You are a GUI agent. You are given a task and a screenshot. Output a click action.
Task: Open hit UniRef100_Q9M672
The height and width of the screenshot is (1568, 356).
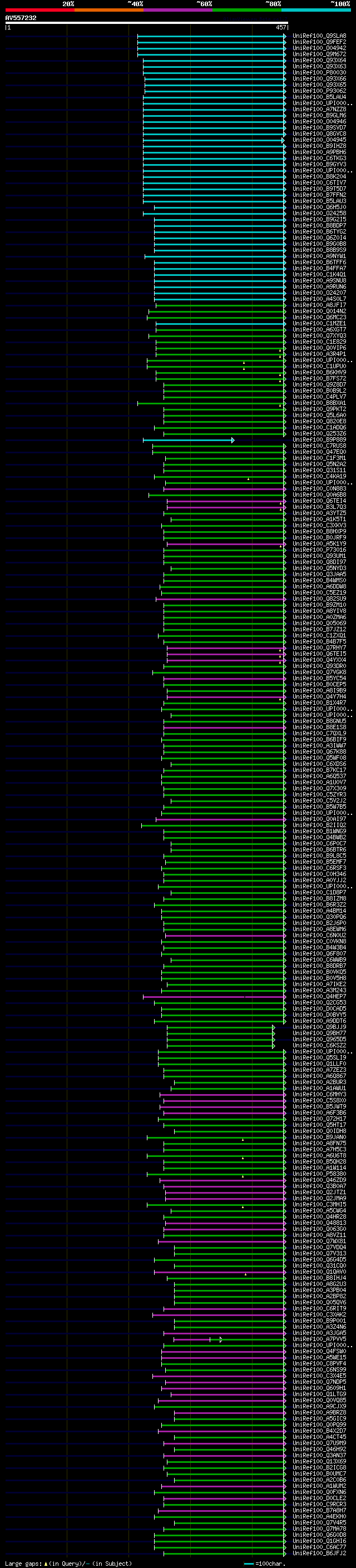point(319,55)
